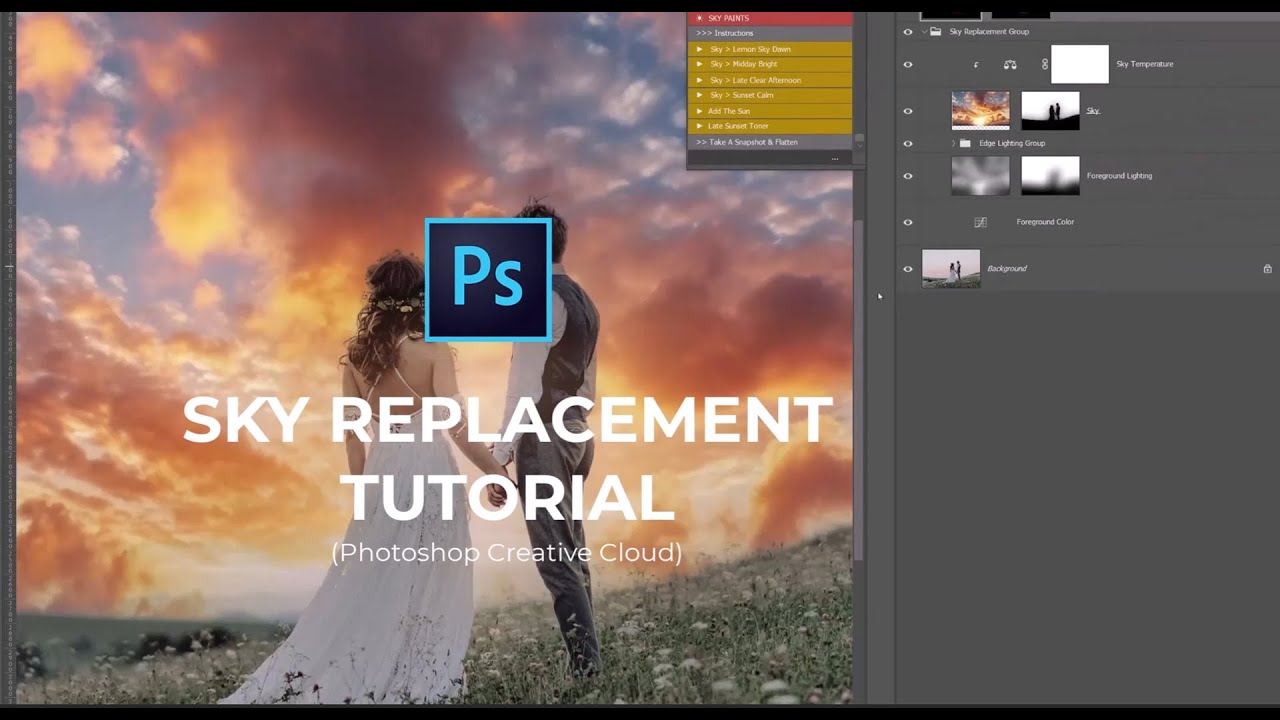Select the Sky layer silhouette mask thumbnail
The image size is (1280, 720).
tap(1050, 111)
